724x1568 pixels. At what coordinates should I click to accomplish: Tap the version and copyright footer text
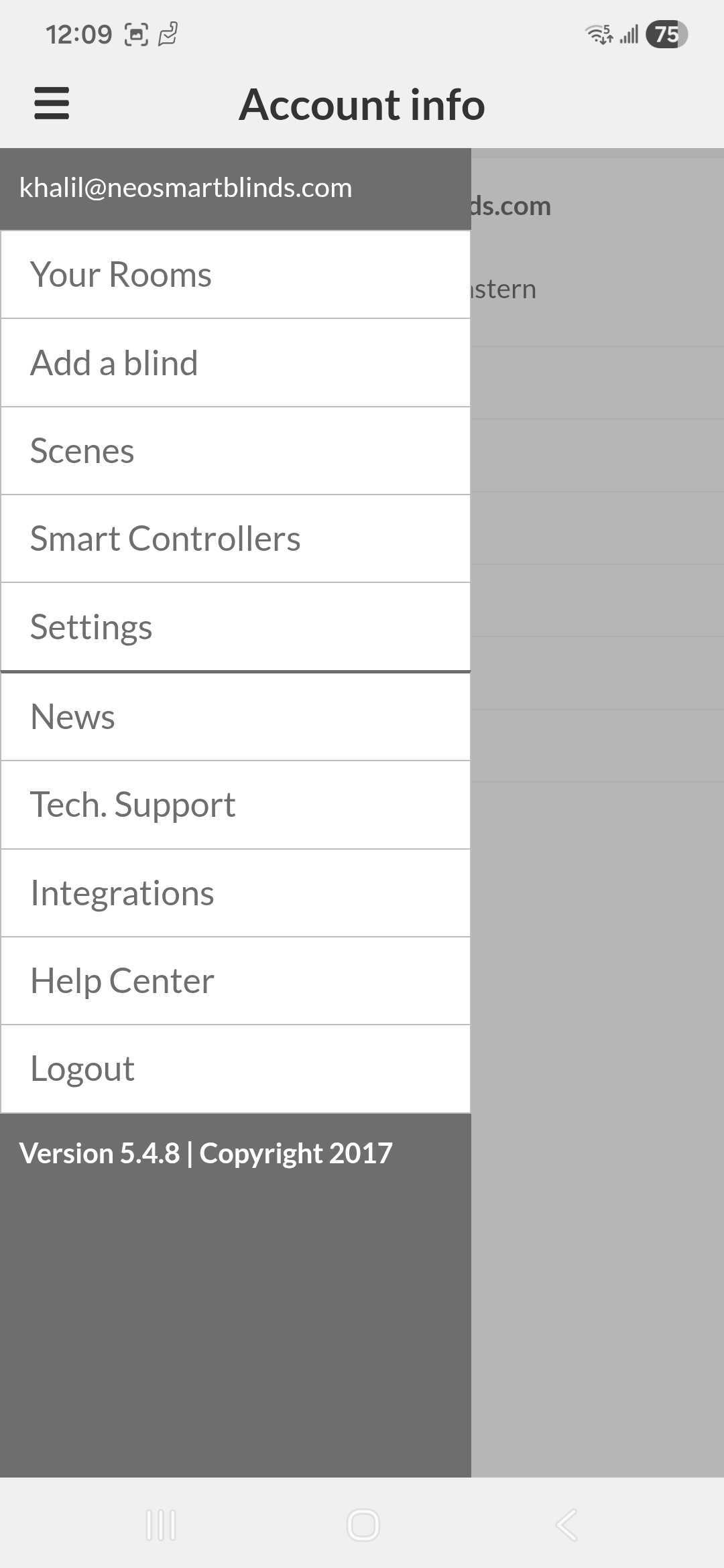206,1153
